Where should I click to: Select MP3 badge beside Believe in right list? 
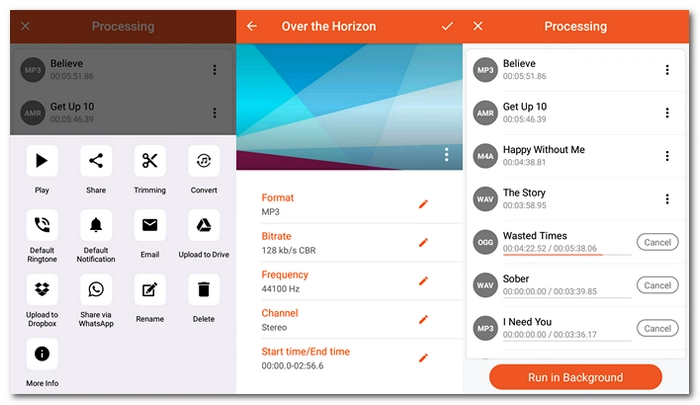[x=485, y=70]
